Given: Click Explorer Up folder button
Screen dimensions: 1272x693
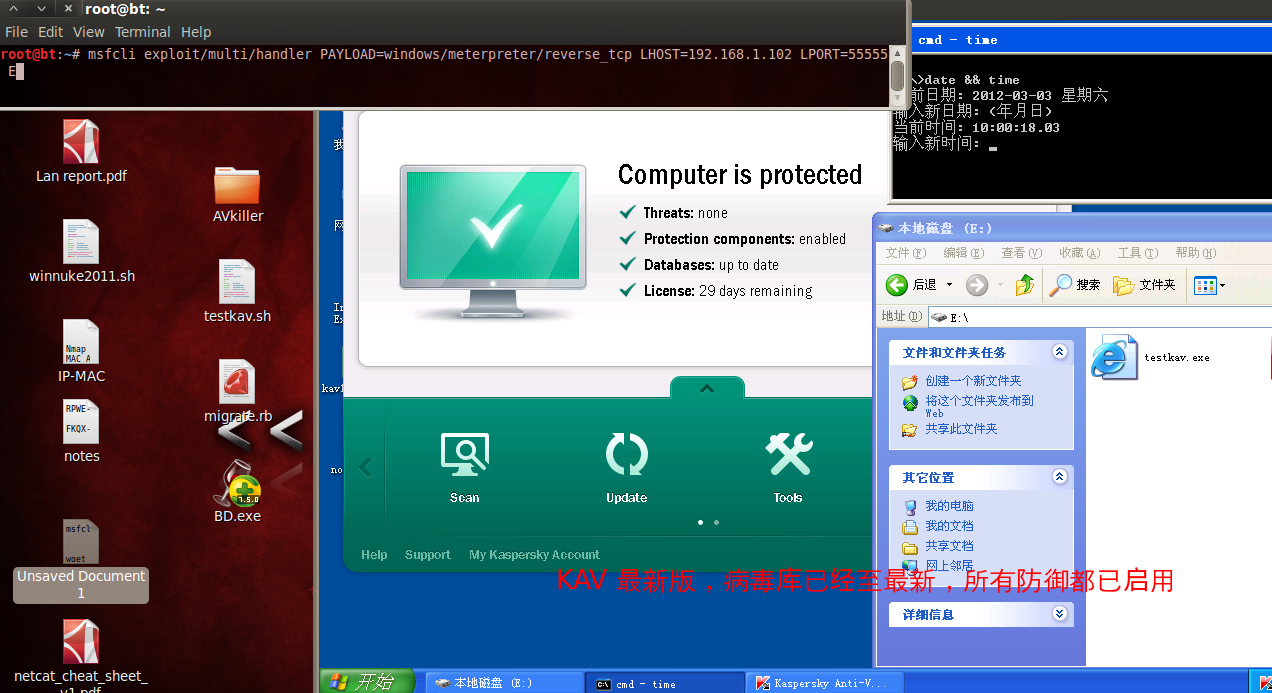Looking at the screenshot, I should tap(1025, 285).
